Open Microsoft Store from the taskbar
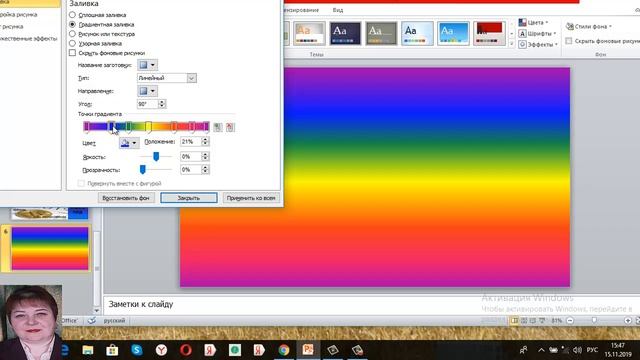This screenshot has width=640, height=360. click(112, 350)
